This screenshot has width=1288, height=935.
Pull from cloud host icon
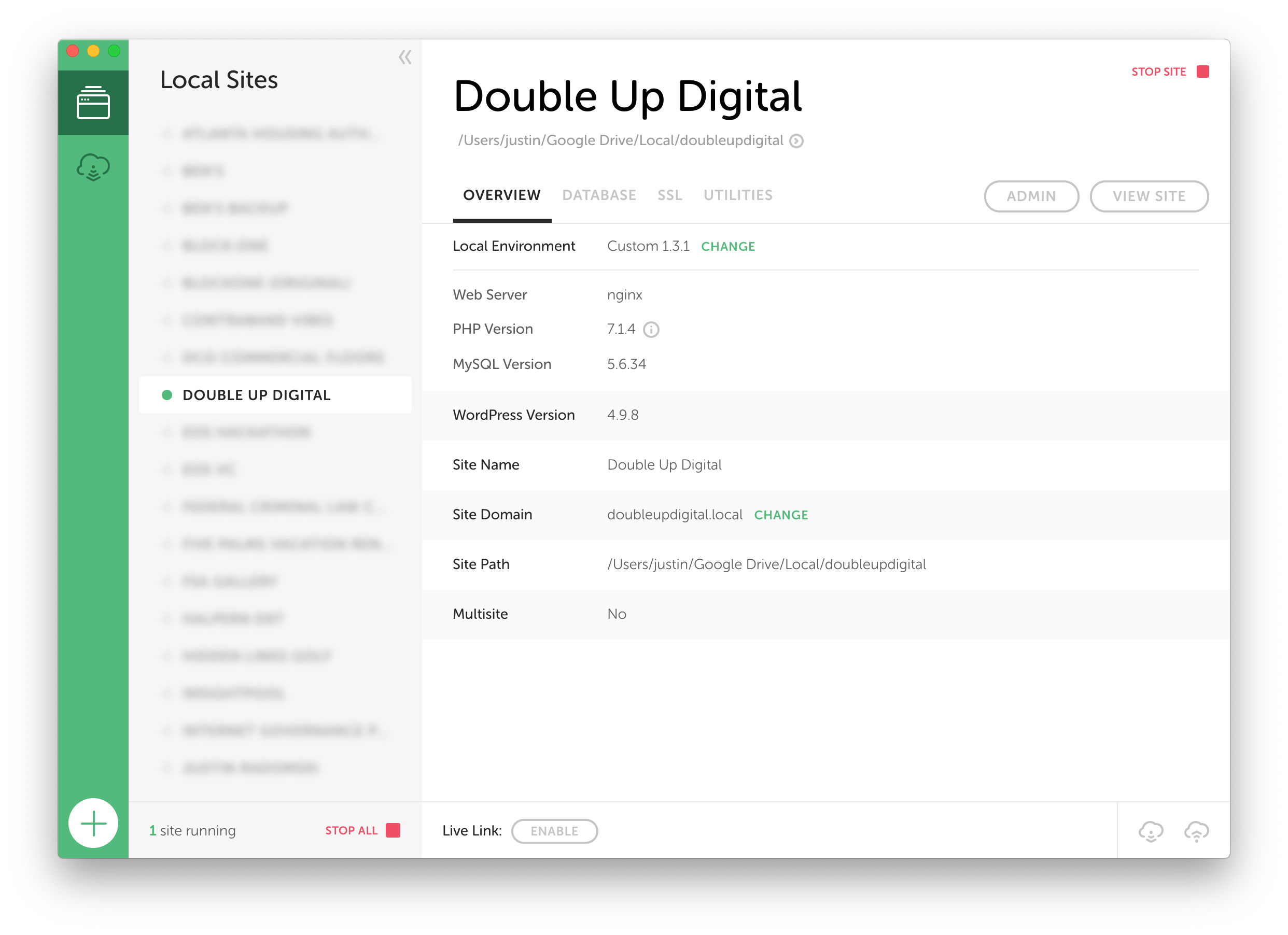pos(1151,831)
